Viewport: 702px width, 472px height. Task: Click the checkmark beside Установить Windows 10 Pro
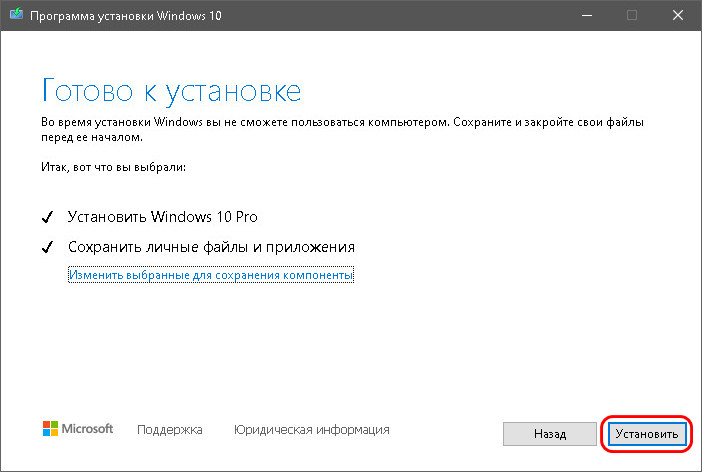click(x=47, y=217)
